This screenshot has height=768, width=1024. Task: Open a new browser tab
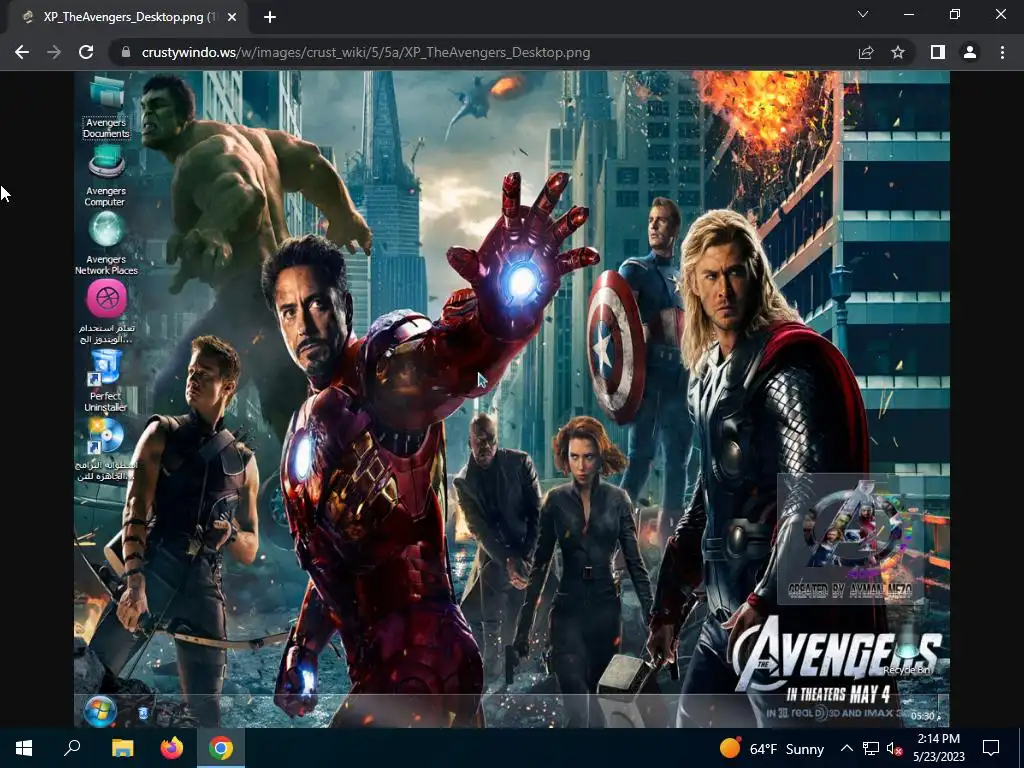click(270, 18)
